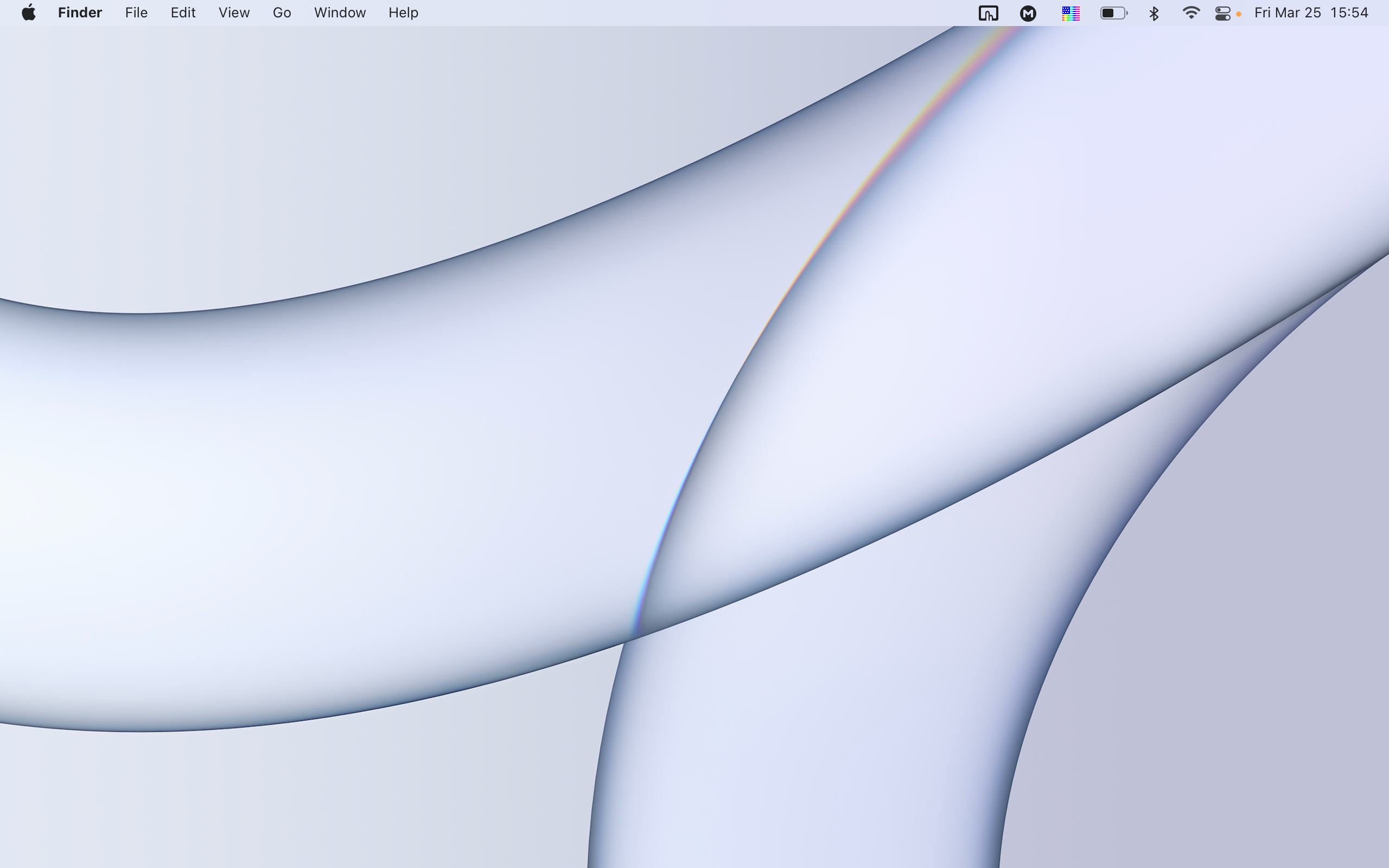
Task: Open the Finder application menu
Action: pos(80,12)
